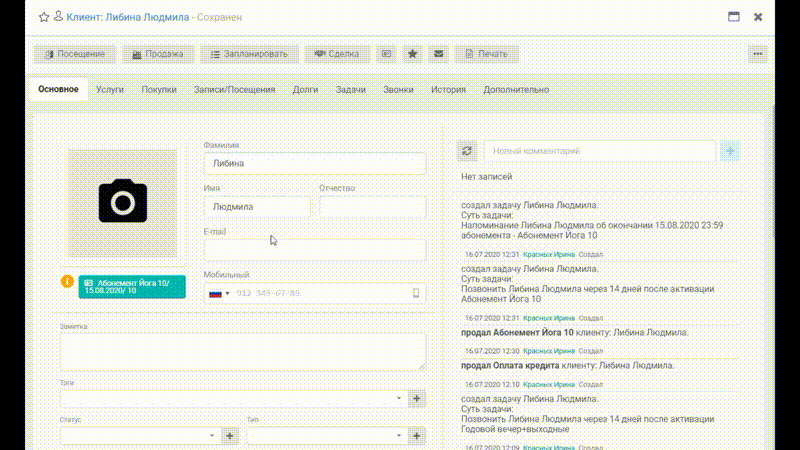The image size is (800, 450).
Task: Click the Абонемент Йога 10 green badge
Action: tap(132, 287)
